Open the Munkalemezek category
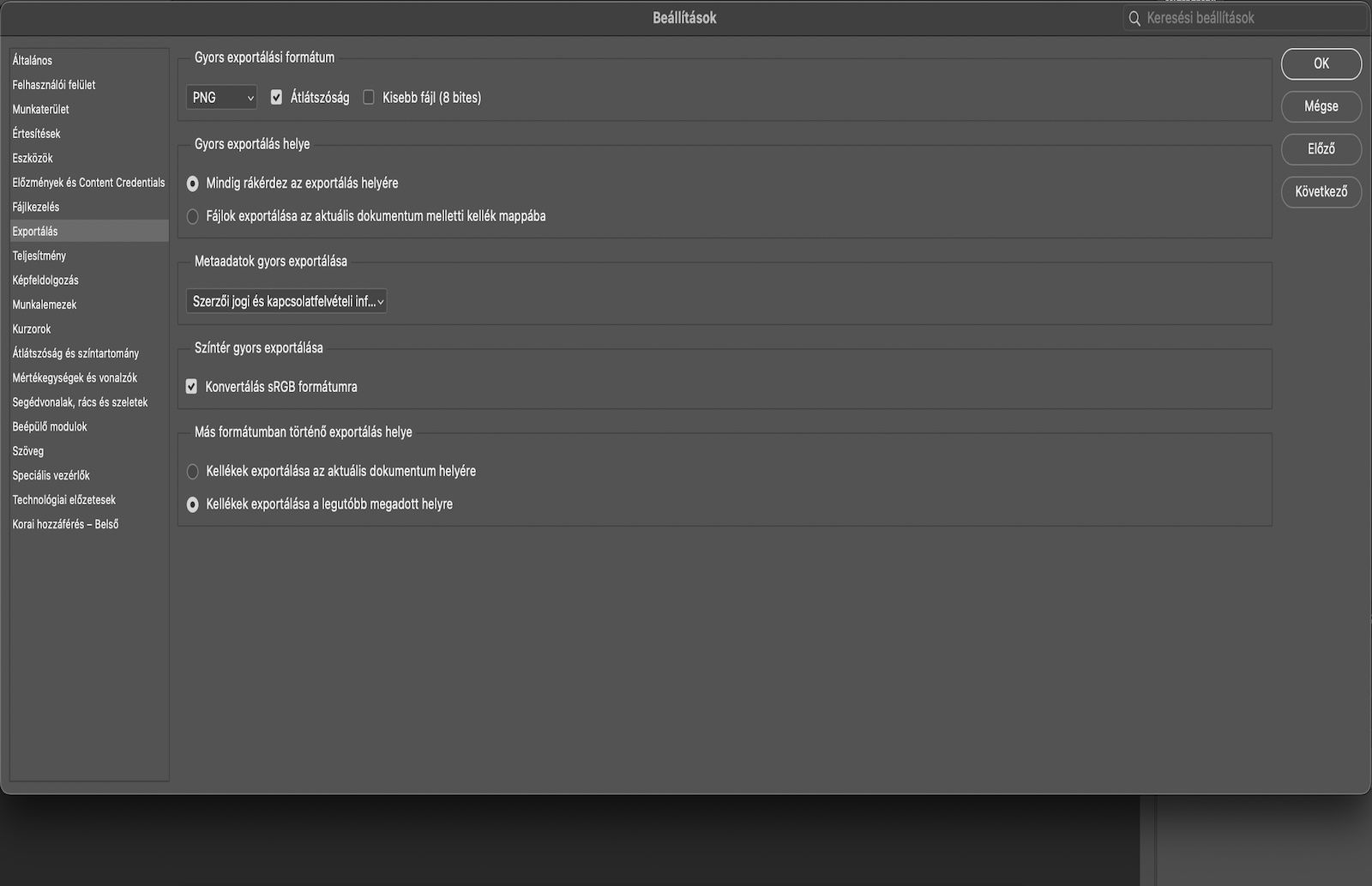The image size is (1372, 886). coord(89,305)
